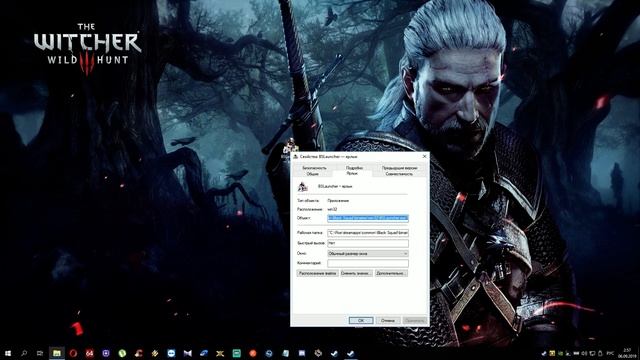Screen dimensions: 640x360
Task: Click the Рабочая папка field
Action: pos(368,233)
